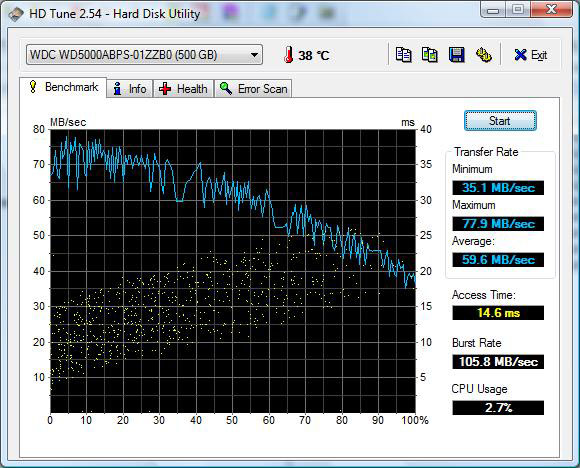Click the red thermometer temperature icon
The width and height of the screenshot is (580, 468).
tap(289, 55)
